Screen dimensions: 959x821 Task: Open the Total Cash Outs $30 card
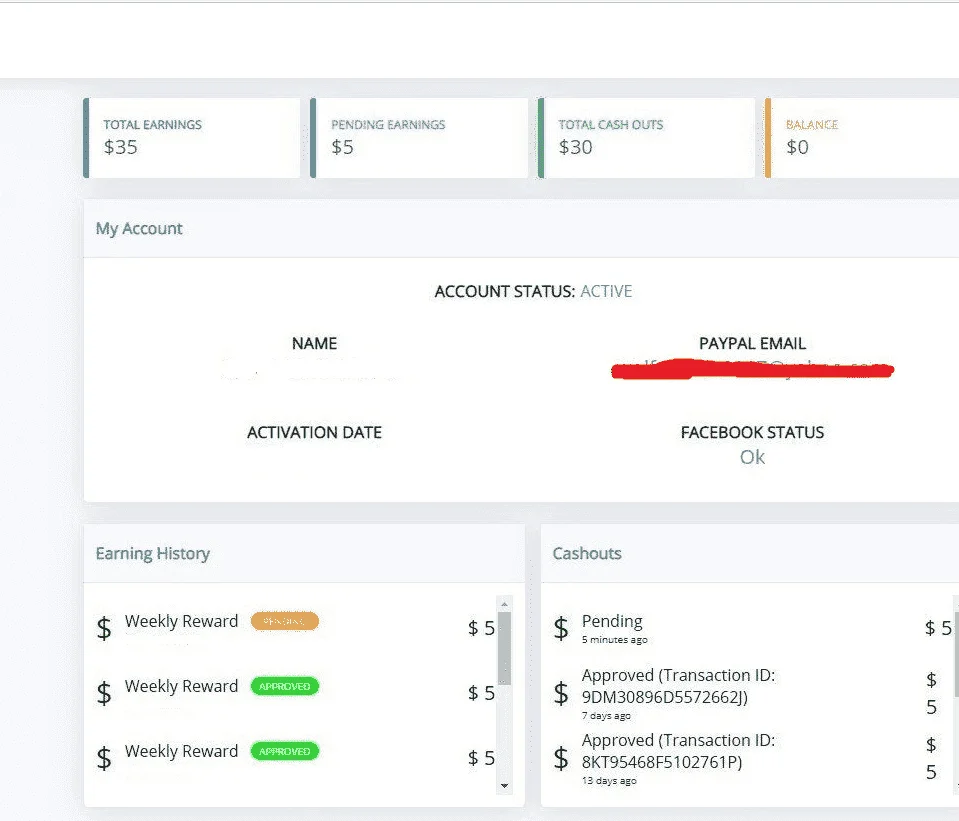(x=646, y=138)
